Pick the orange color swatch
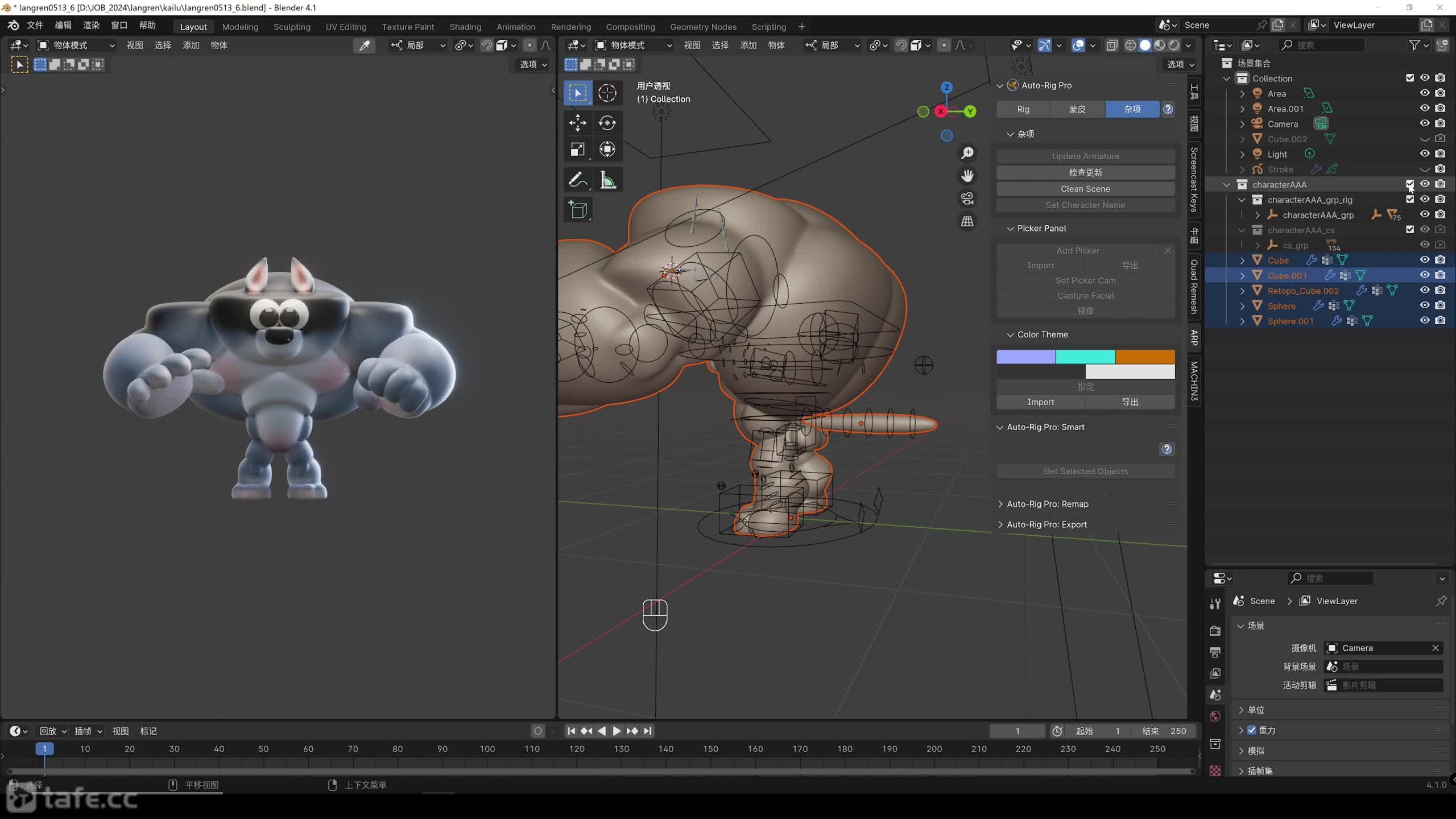 1145,357
